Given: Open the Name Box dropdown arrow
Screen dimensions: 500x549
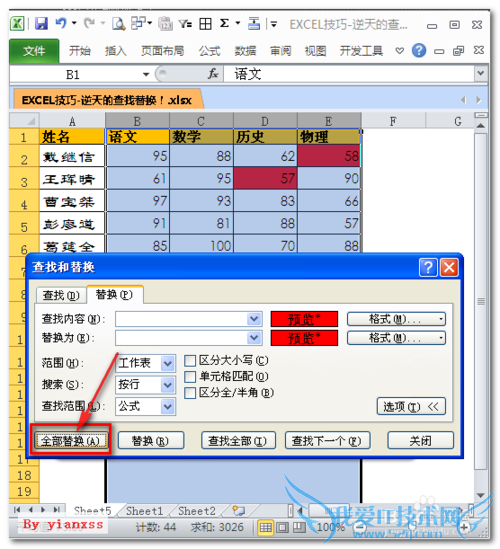Looking at the screenshot, I should tap(146, 74).
